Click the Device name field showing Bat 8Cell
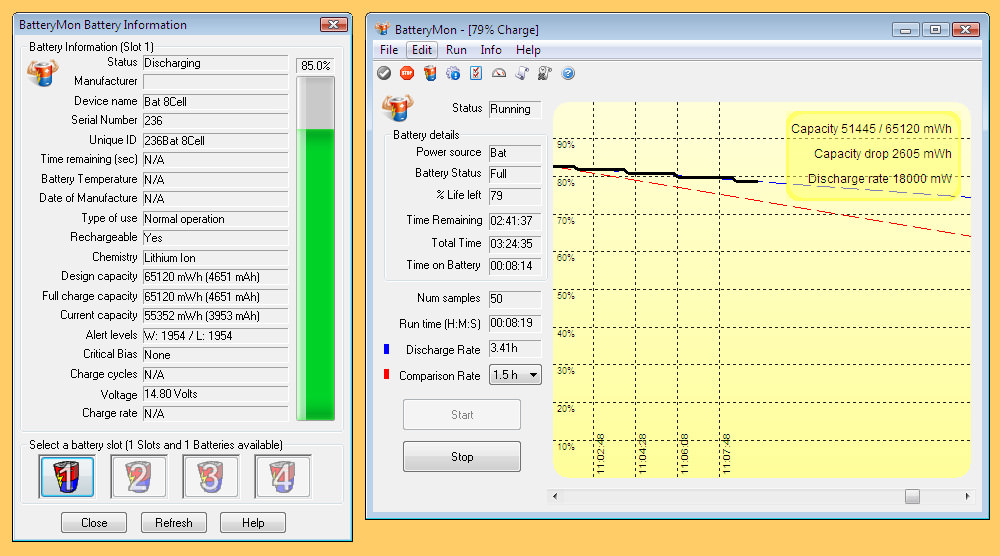1000x556 pixels. click(x=215, y=102)
